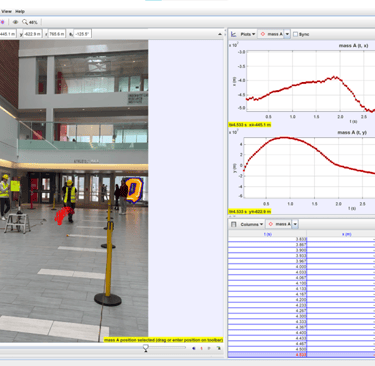Click the t (s) column header
Image resolution: width=375 pixels, height=366 pixels.
268,234
